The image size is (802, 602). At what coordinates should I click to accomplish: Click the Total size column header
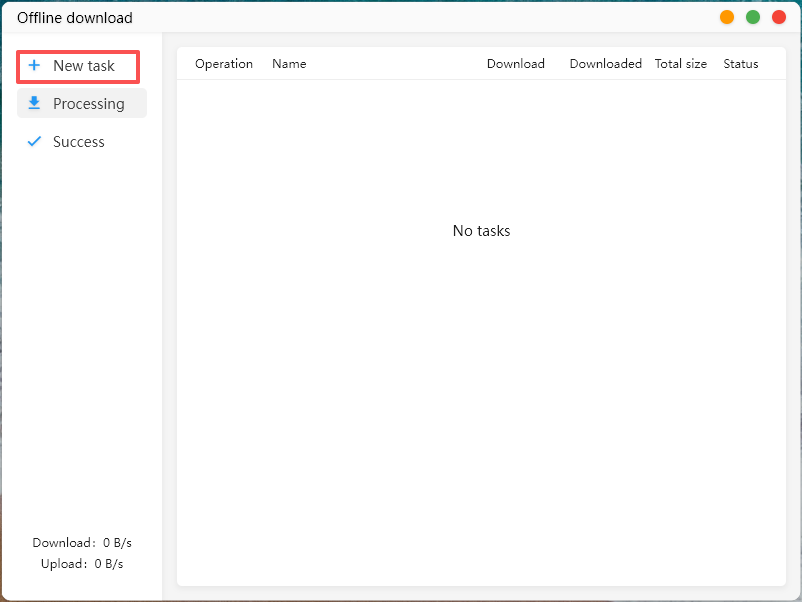[681, 64]
